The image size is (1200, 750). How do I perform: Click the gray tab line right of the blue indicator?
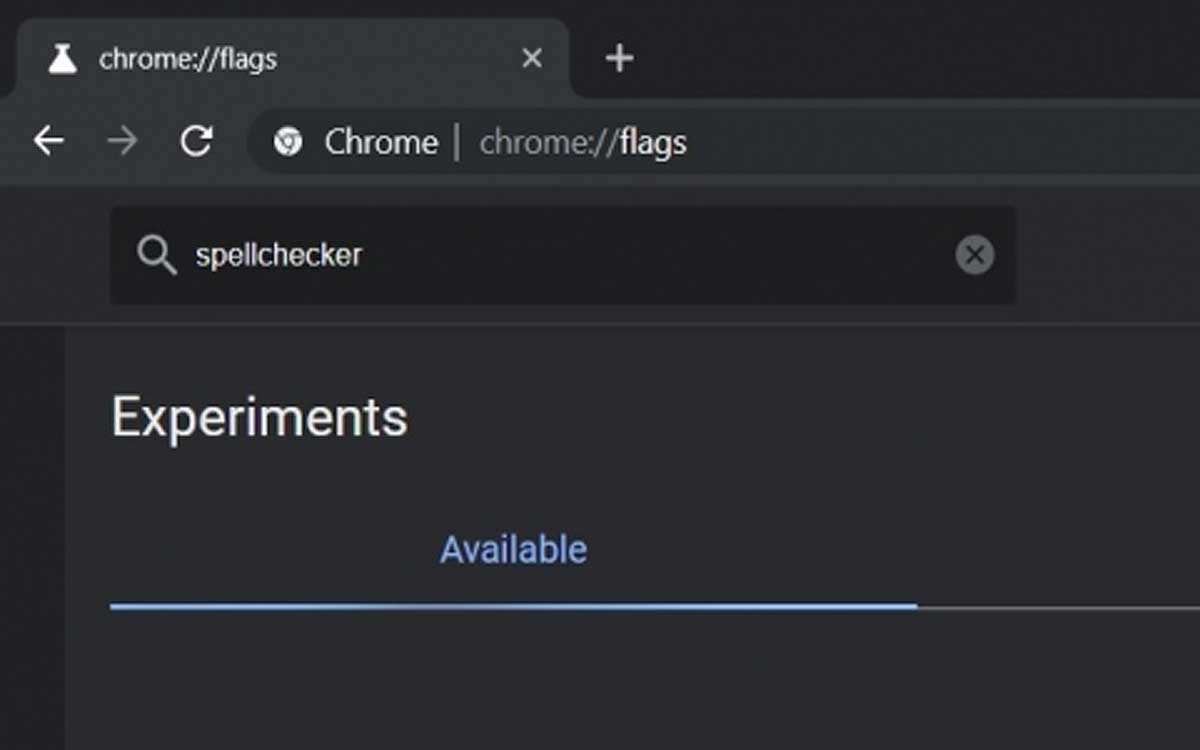[x=1058, y=607]
